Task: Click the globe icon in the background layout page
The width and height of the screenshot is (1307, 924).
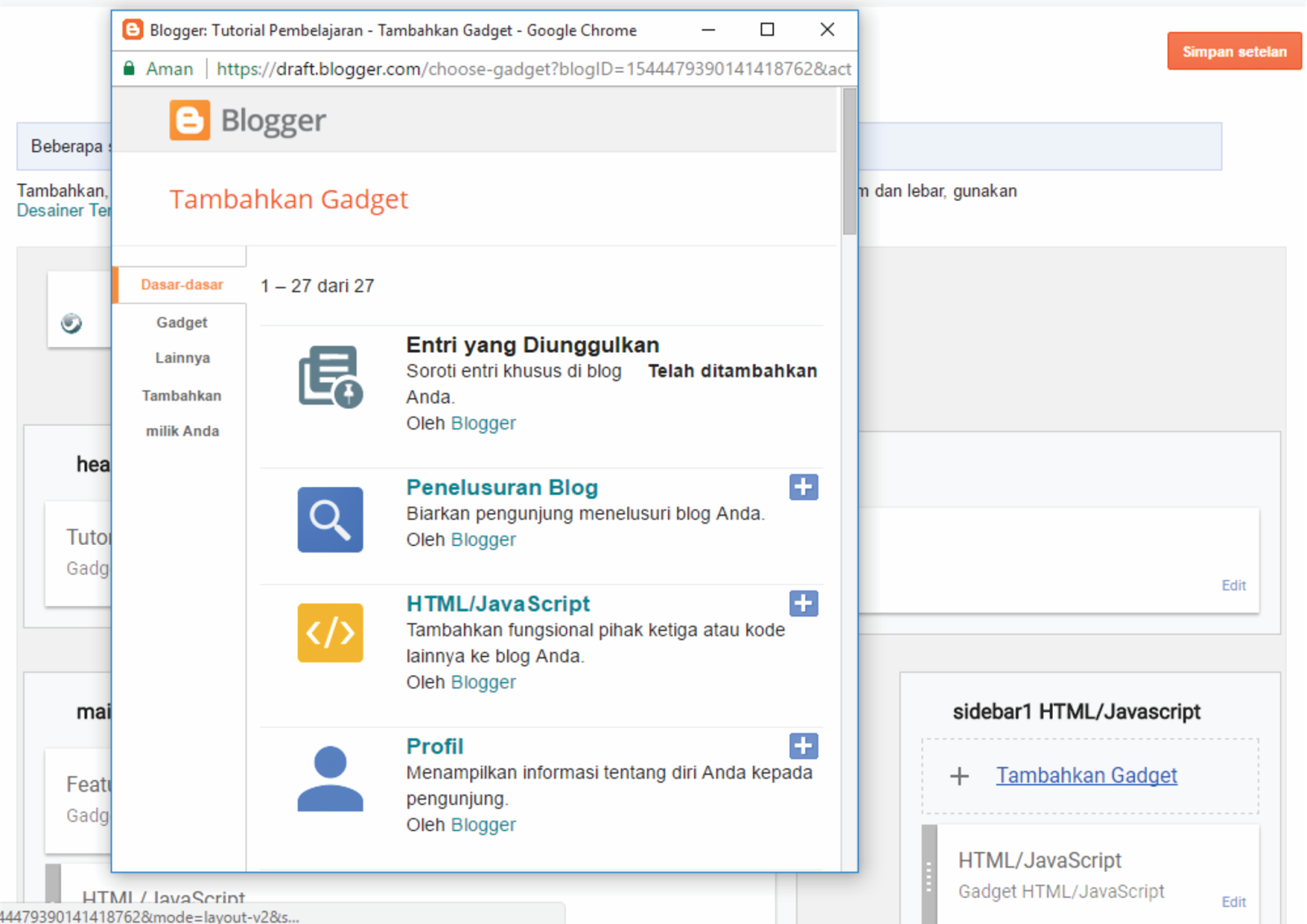Action: [x=71, y=324]
